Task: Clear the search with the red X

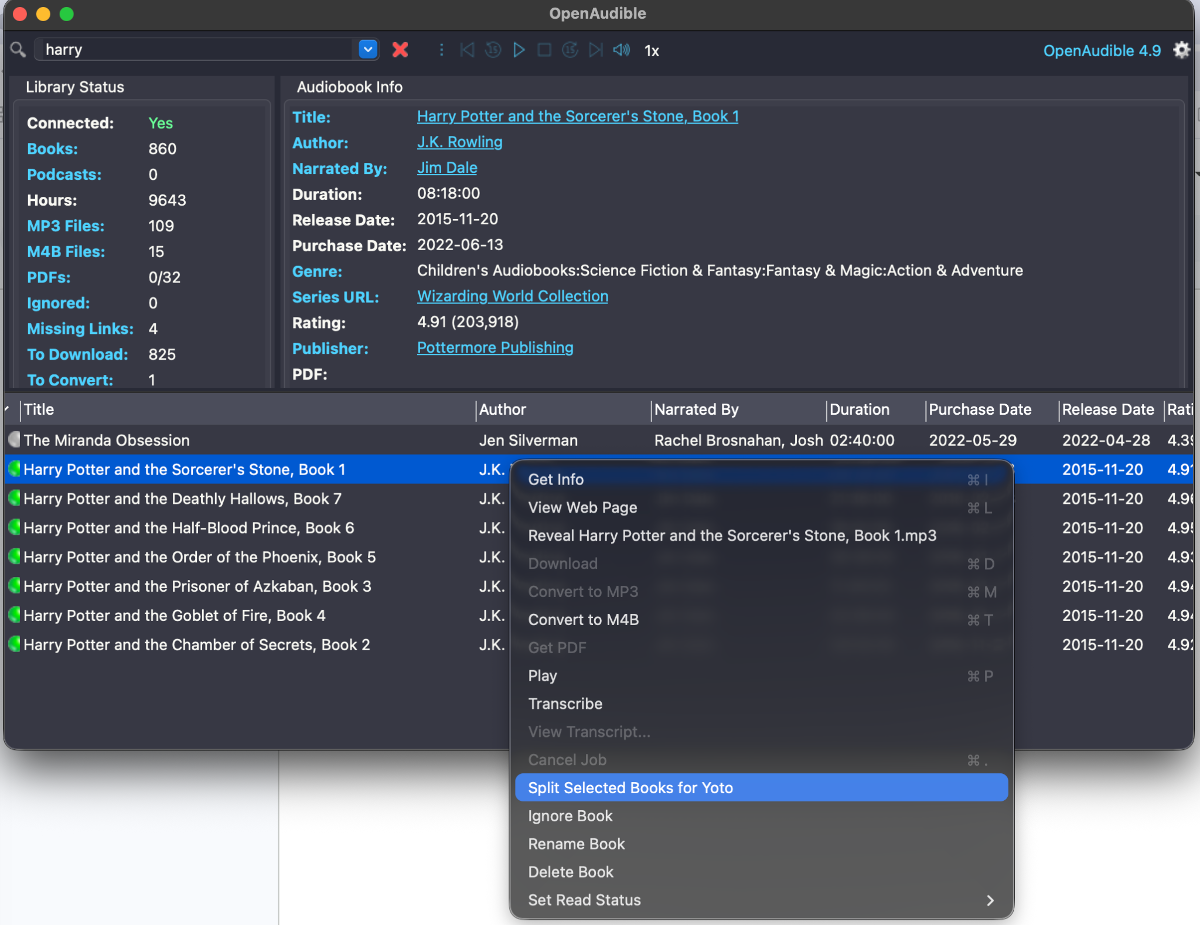Action: 400,50
